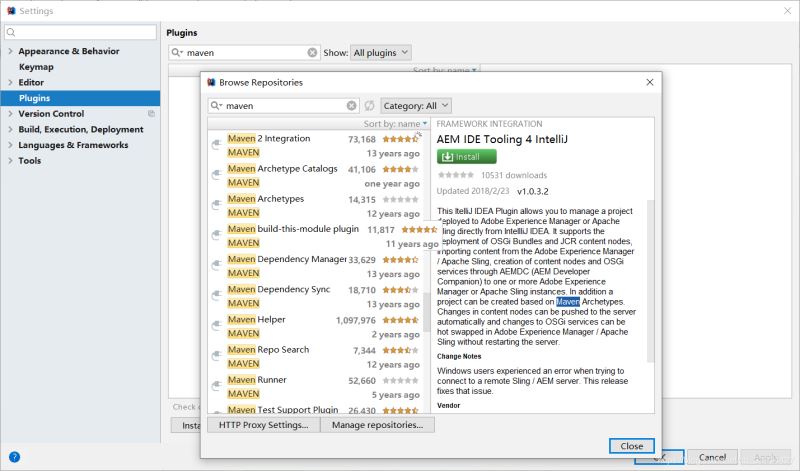The image size is (800, 471).
Task: Click the plugin icon beside Maven Runner
Action: click(217, 385)
